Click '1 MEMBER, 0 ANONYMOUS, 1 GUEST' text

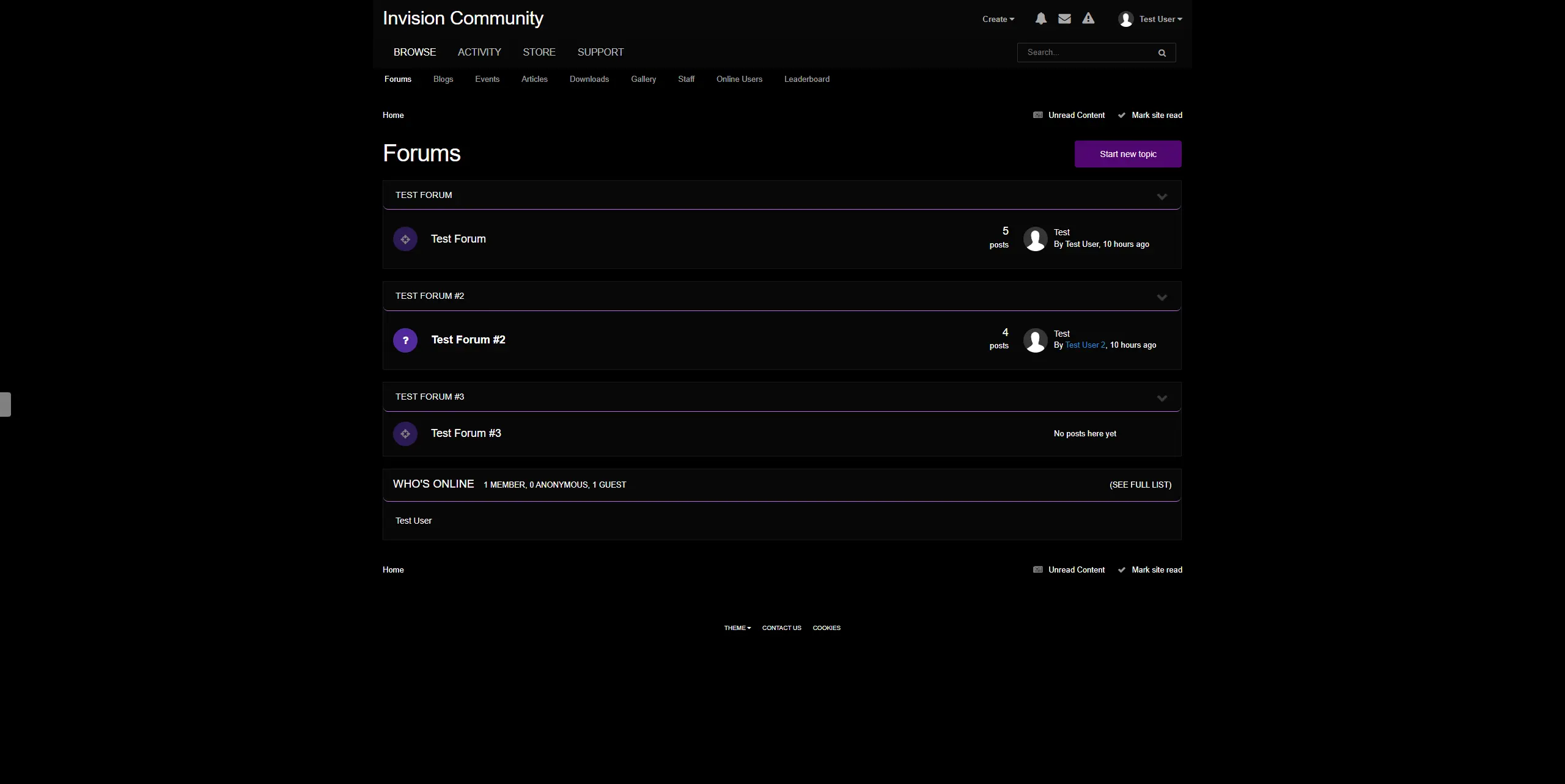[x=554, y=485]
